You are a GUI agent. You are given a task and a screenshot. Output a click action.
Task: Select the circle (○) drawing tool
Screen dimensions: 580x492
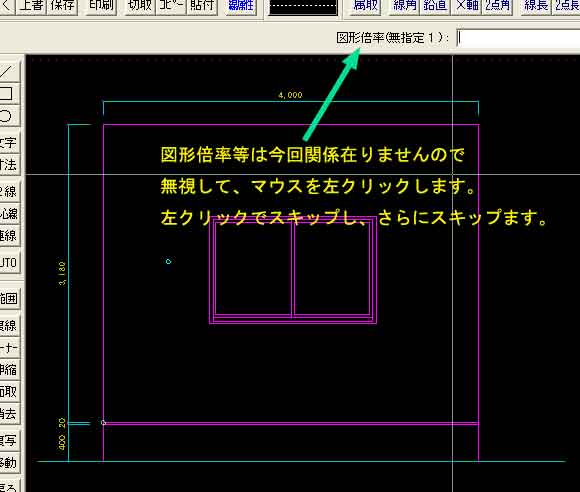pos(8,115)
